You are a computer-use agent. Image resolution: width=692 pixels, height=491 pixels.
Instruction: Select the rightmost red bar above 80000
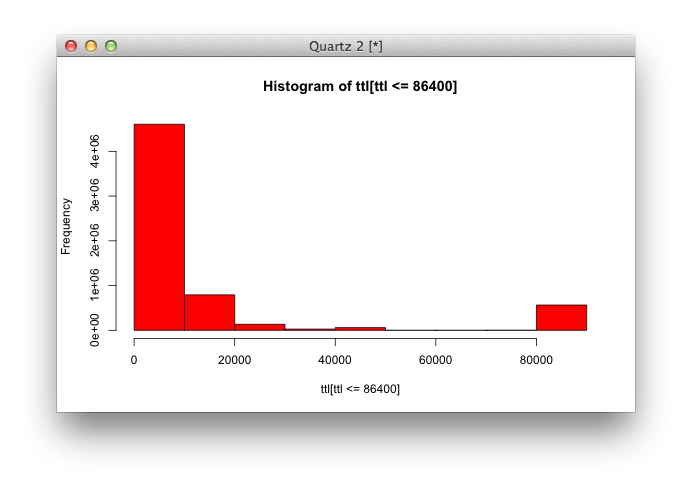[561, 317]
